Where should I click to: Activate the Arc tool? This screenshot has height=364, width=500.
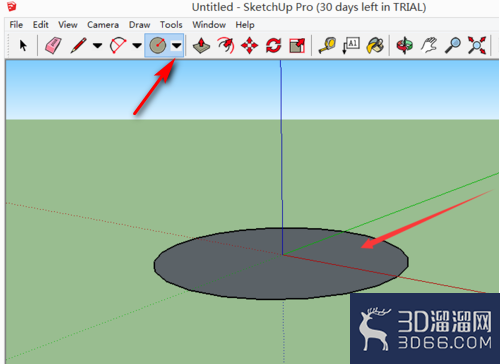point(118,45)
